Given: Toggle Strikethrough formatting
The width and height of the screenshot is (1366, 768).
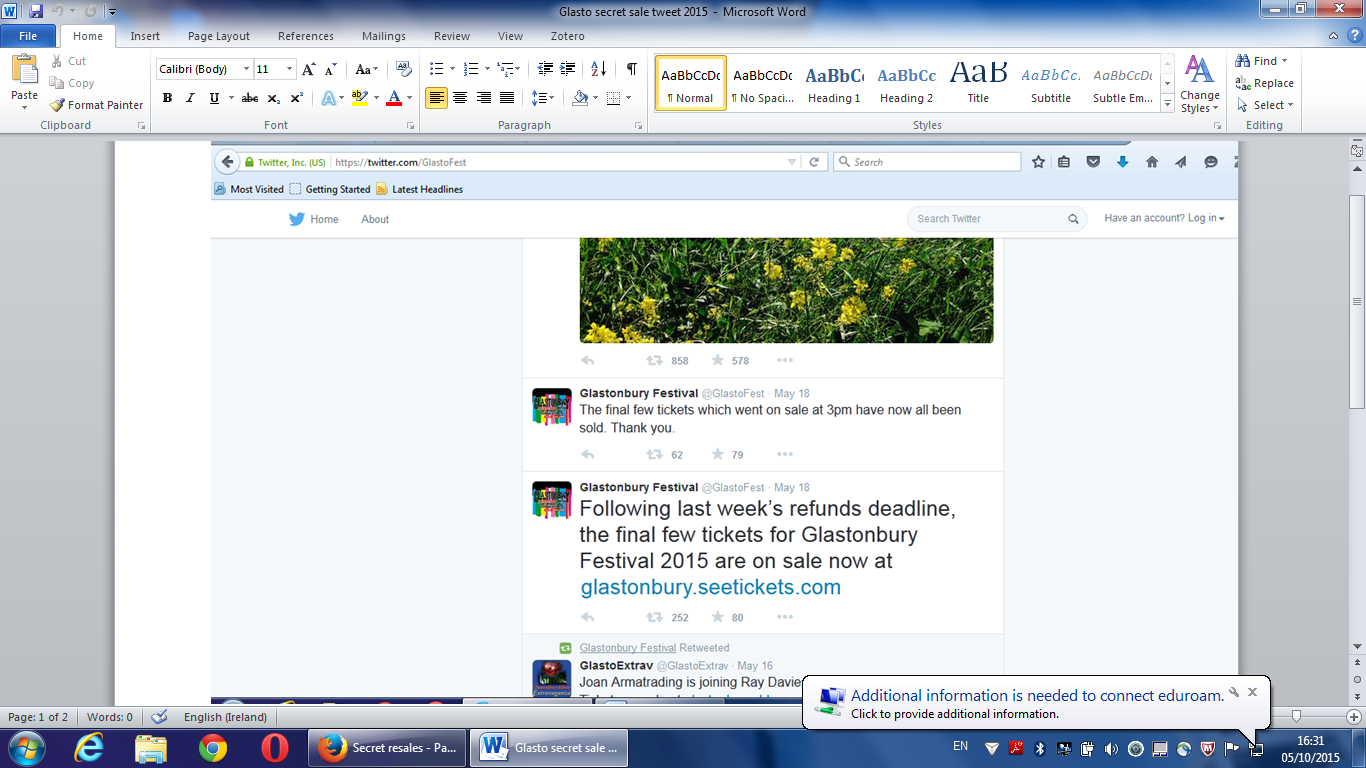Looking at the screenshot, I should (250, 98).
